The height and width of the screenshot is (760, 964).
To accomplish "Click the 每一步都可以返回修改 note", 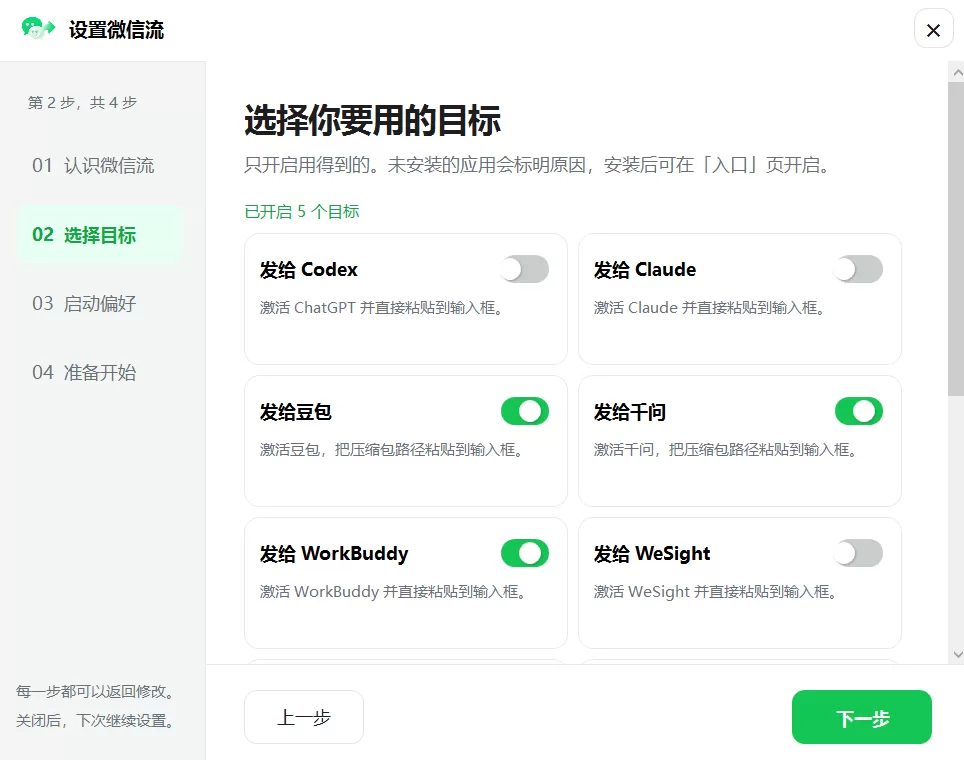I will (95, 692).
